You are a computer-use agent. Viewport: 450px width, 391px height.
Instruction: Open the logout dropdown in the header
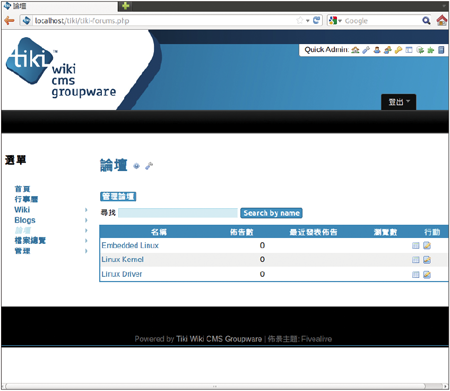coord(398,102)
